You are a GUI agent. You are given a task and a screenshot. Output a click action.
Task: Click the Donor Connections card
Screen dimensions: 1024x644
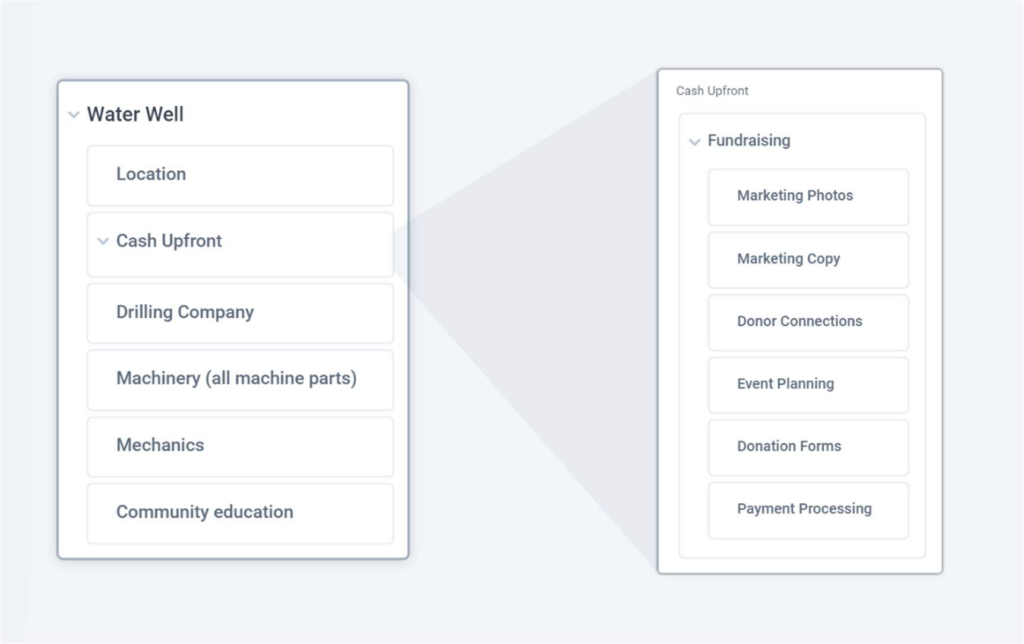(x=808, y=322)
